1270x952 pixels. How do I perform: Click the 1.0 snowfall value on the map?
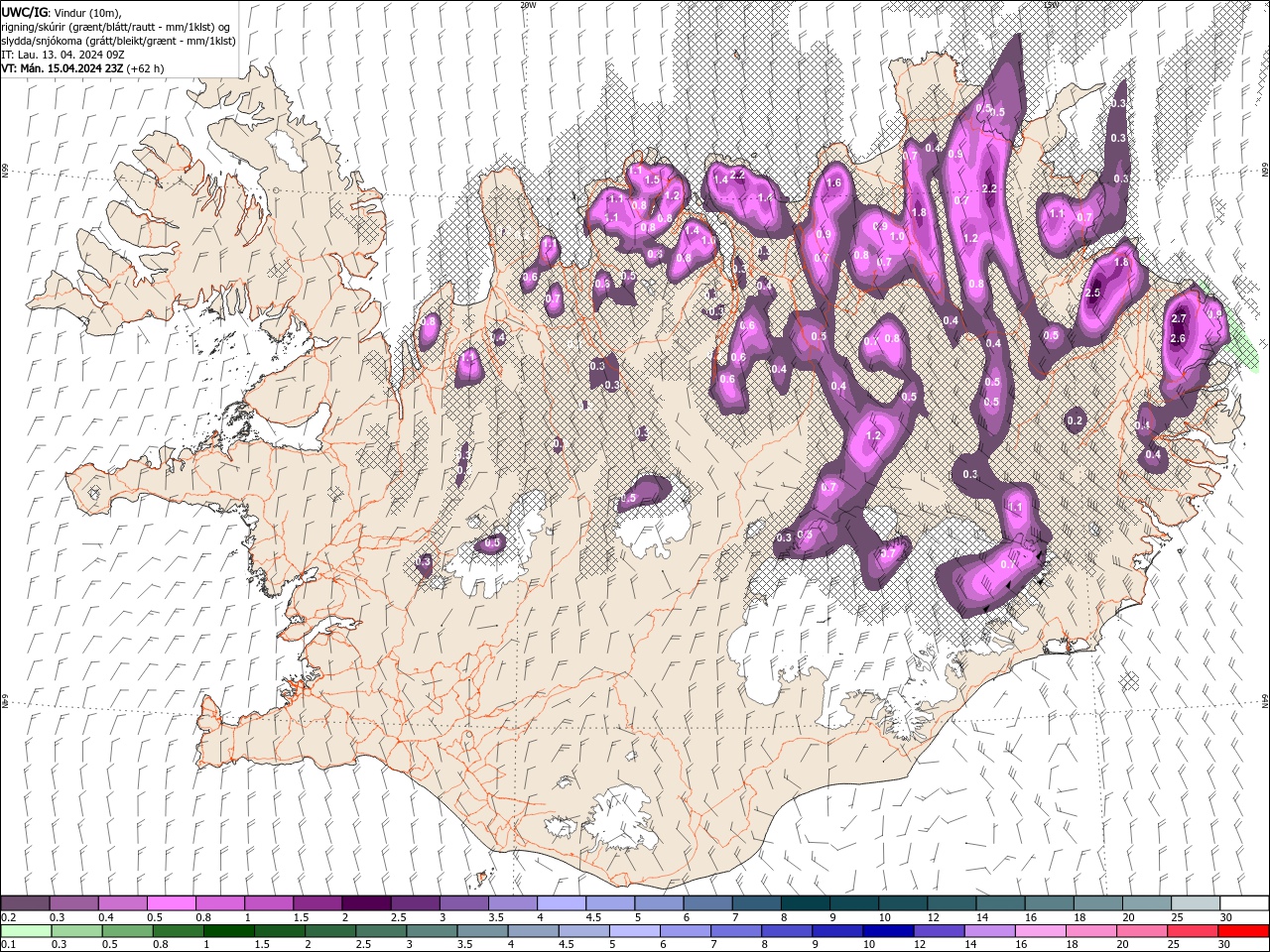[x=897, y=237]
